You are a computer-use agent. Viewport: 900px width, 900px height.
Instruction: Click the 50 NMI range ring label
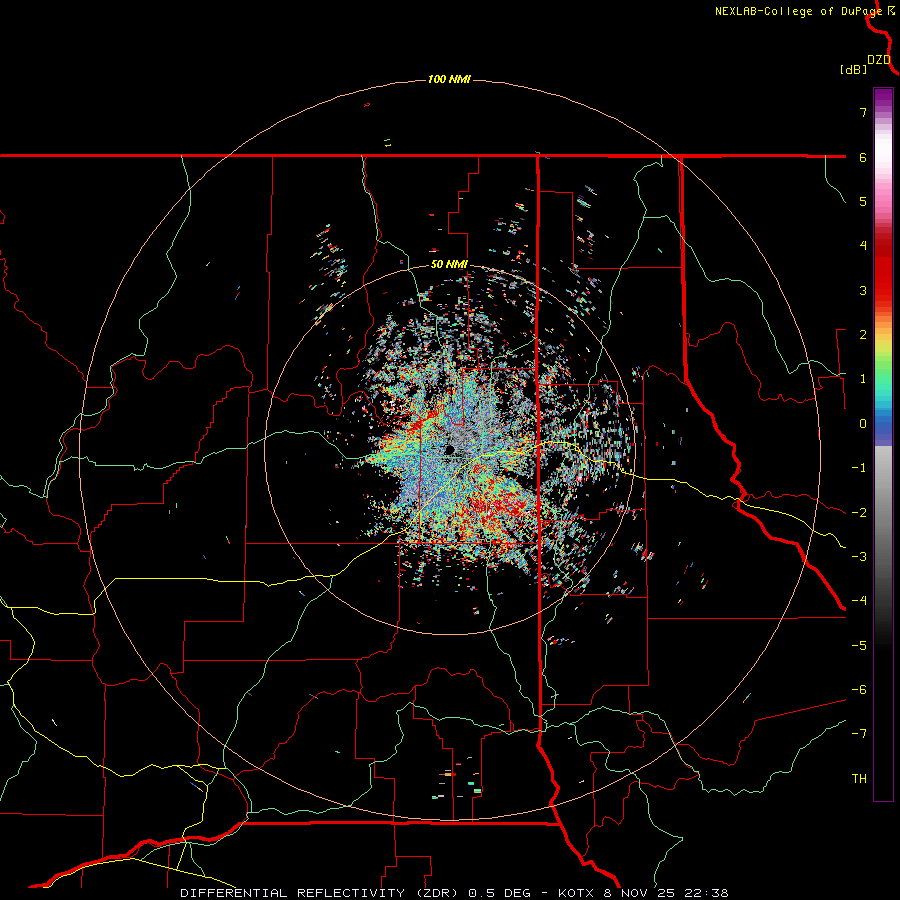tap(449, 264)
